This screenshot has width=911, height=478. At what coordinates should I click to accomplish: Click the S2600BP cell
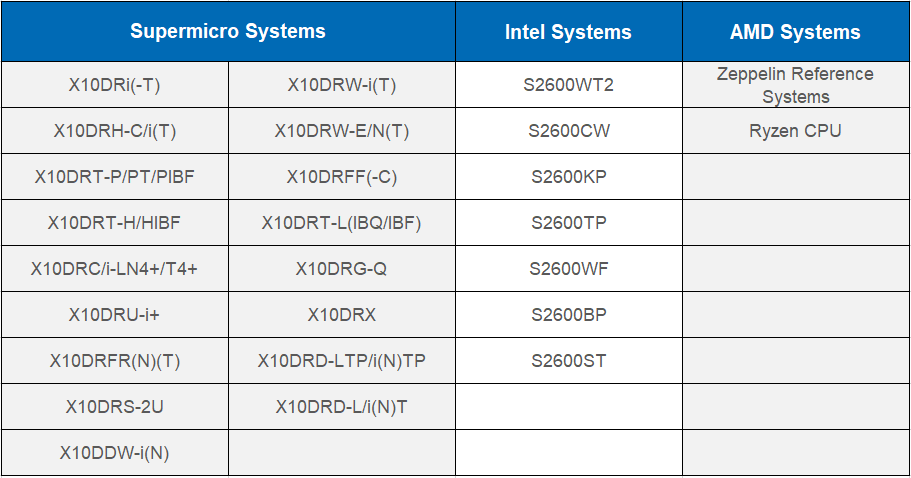[568, 315]
